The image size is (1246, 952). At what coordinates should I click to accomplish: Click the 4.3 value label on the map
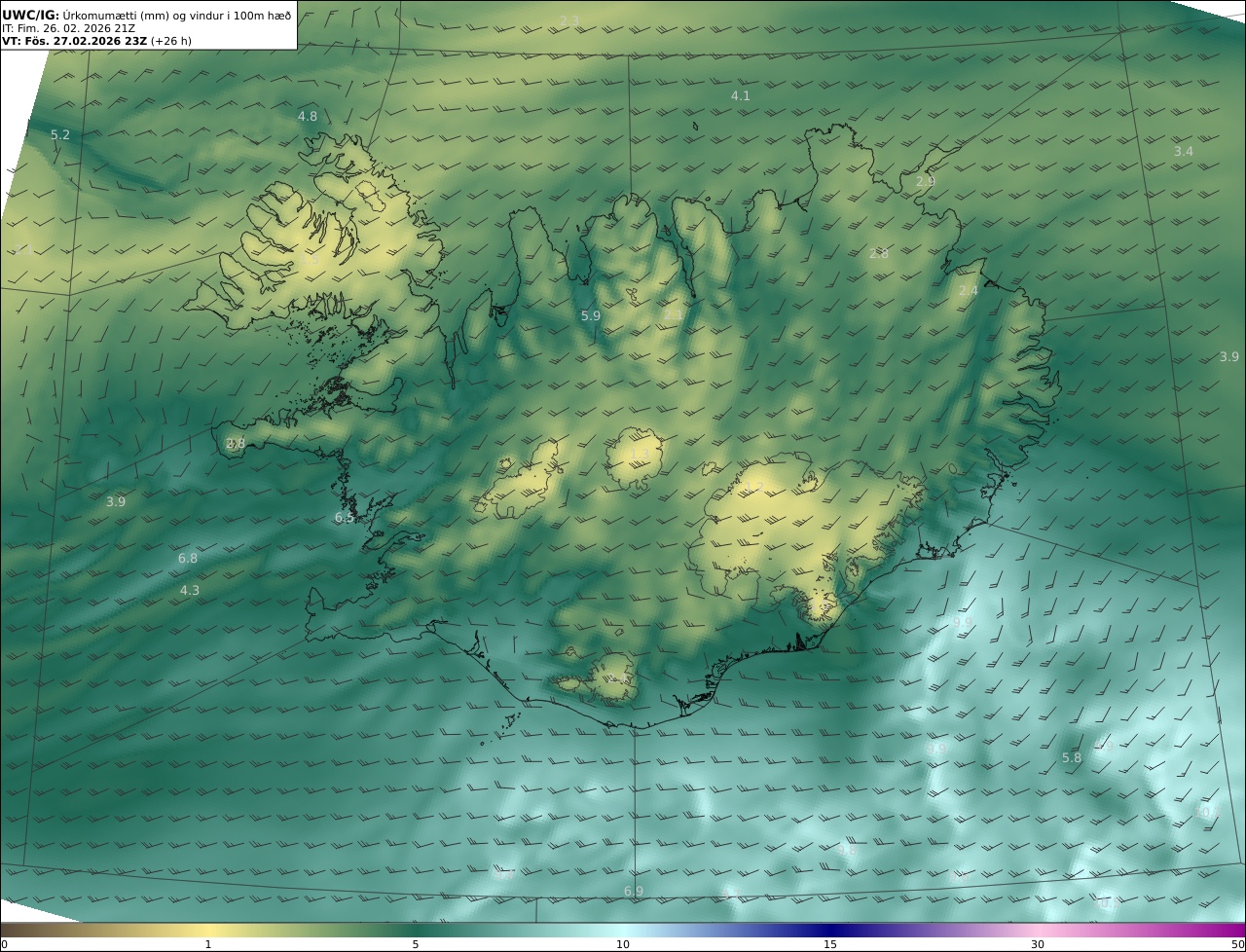pos(190,591)
